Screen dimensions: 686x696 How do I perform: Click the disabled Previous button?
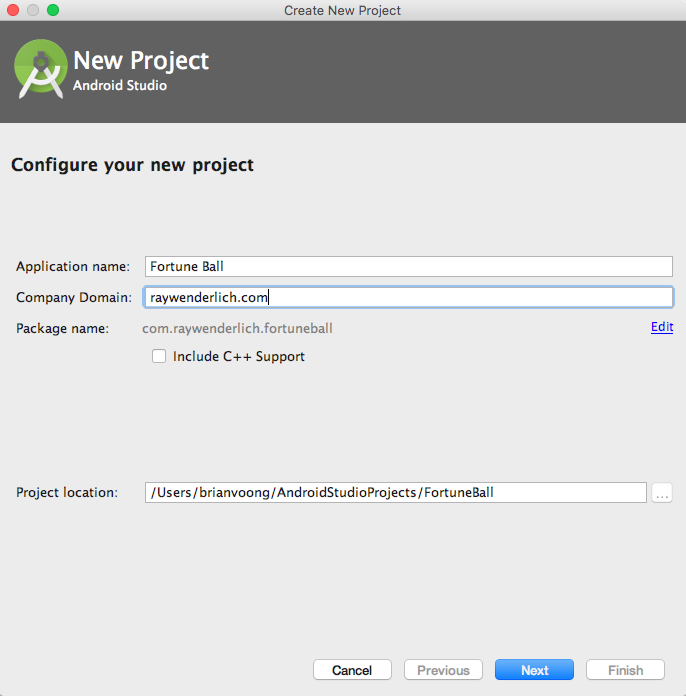443,670
